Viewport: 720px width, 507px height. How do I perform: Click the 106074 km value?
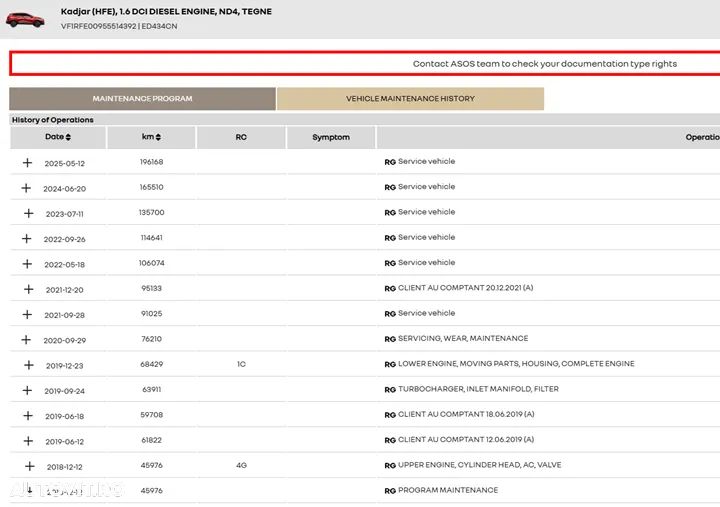152,263
